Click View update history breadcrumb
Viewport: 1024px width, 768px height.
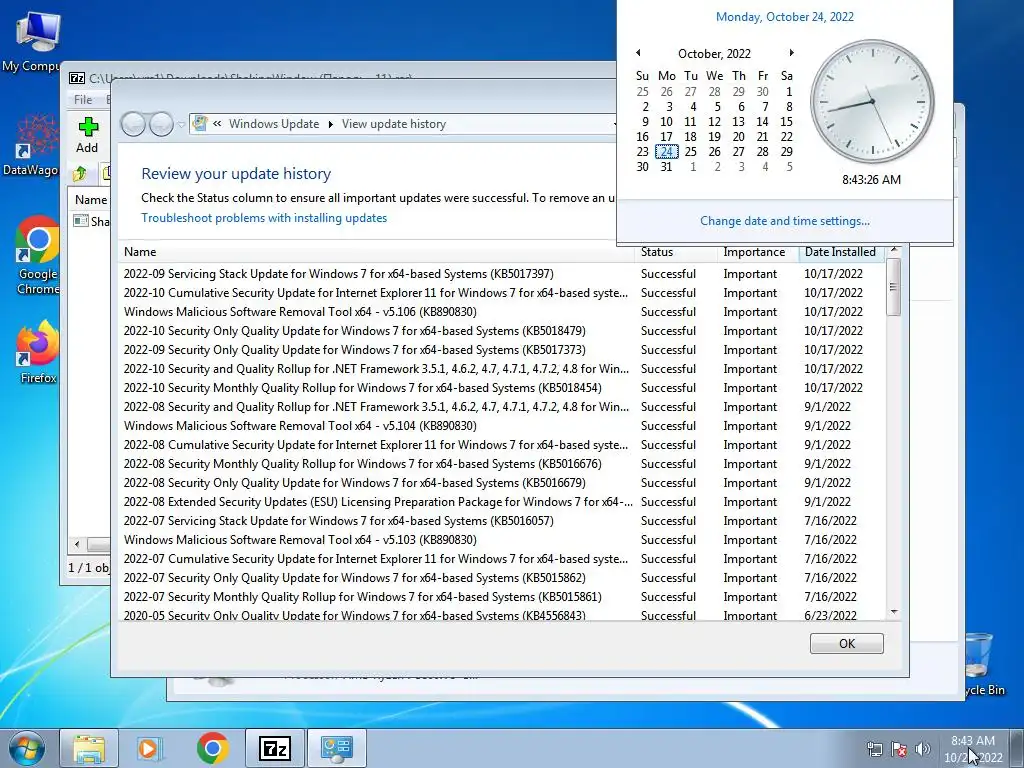[394, 124]
